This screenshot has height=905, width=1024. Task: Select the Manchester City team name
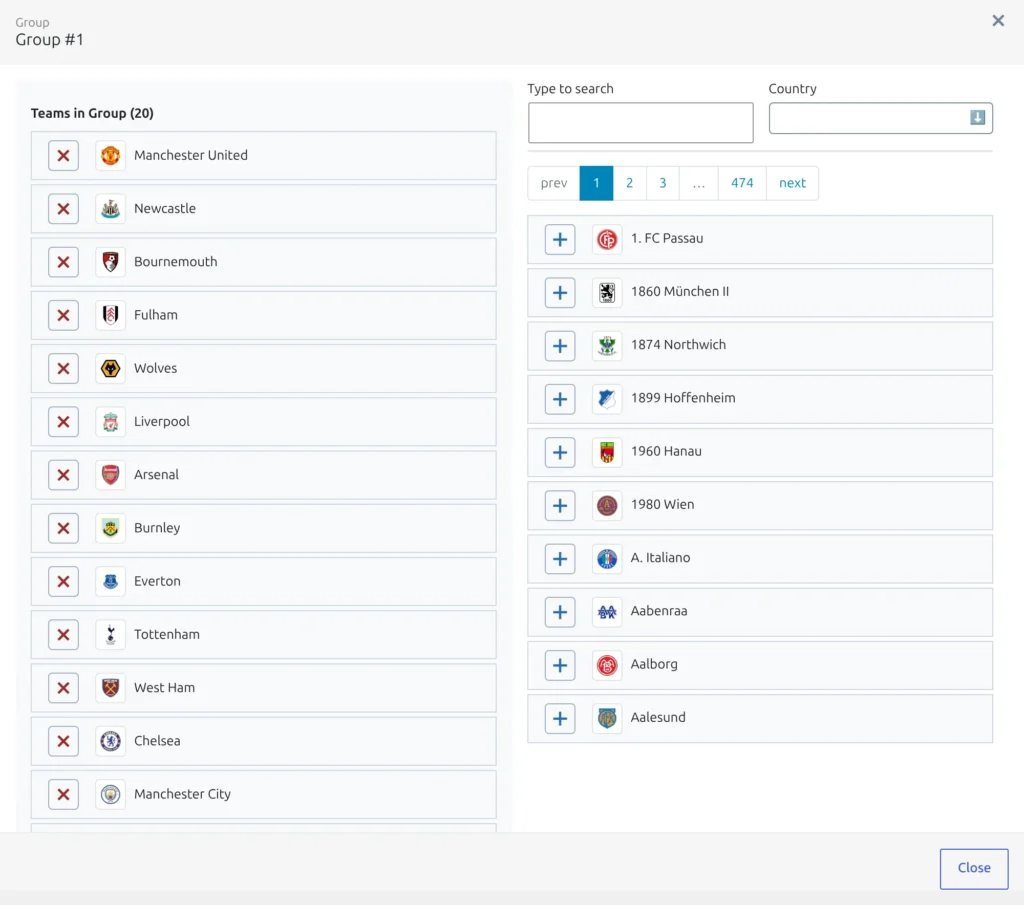pos(182,794)
